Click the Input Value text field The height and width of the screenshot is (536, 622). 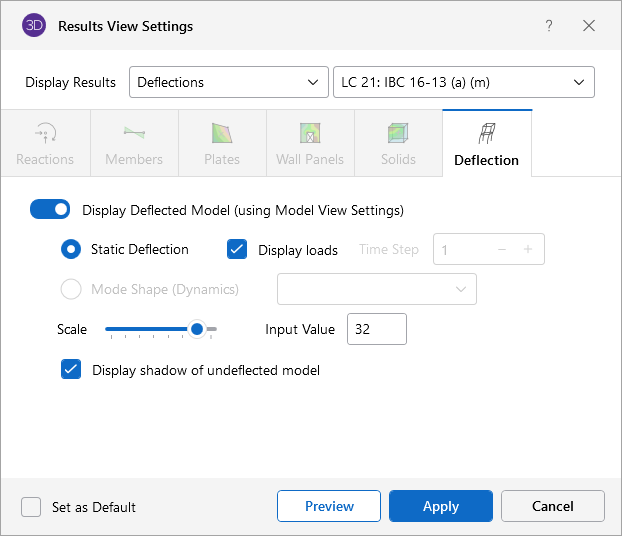pos(376,329)
